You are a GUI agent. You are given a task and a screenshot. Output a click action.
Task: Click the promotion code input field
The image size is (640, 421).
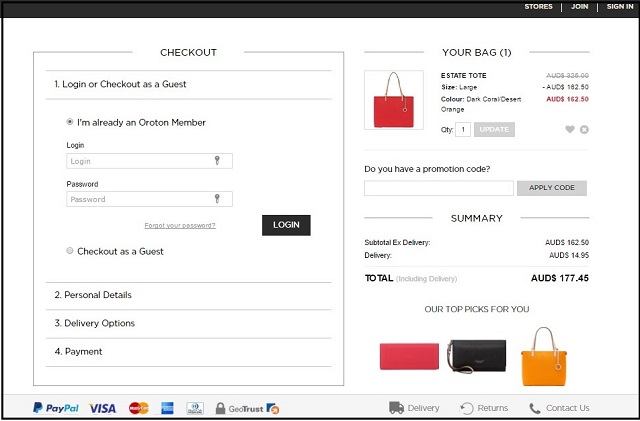click(x=438, y=188)
